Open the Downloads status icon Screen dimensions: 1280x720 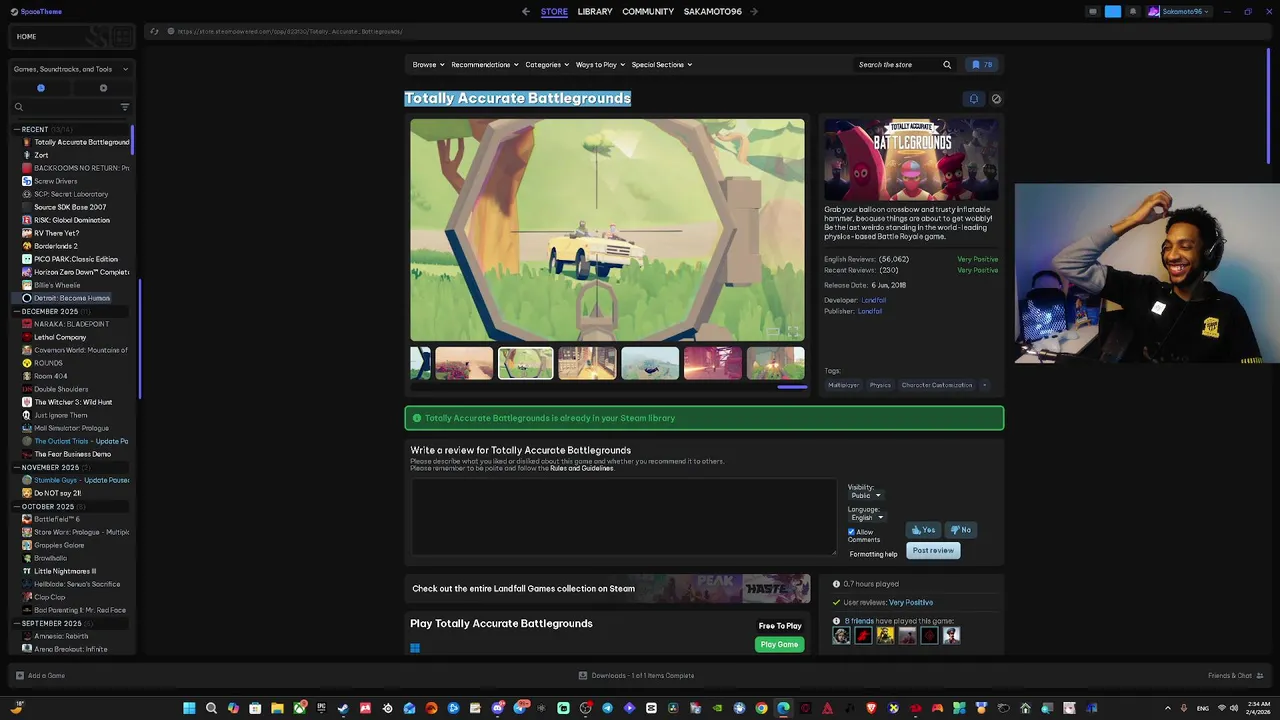point(583,676)
